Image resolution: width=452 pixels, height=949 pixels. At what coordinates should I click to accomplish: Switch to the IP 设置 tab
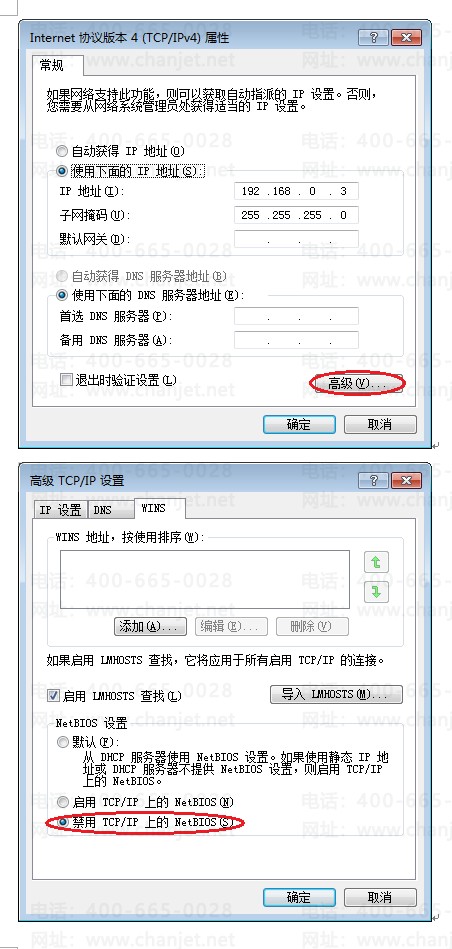[x=61, y=510]
